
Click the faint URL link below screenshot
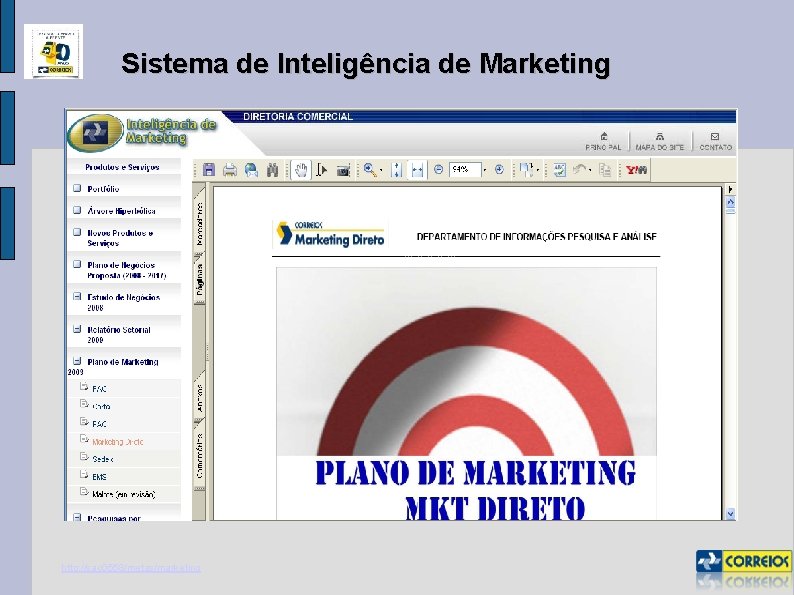(x=131, y=568)
